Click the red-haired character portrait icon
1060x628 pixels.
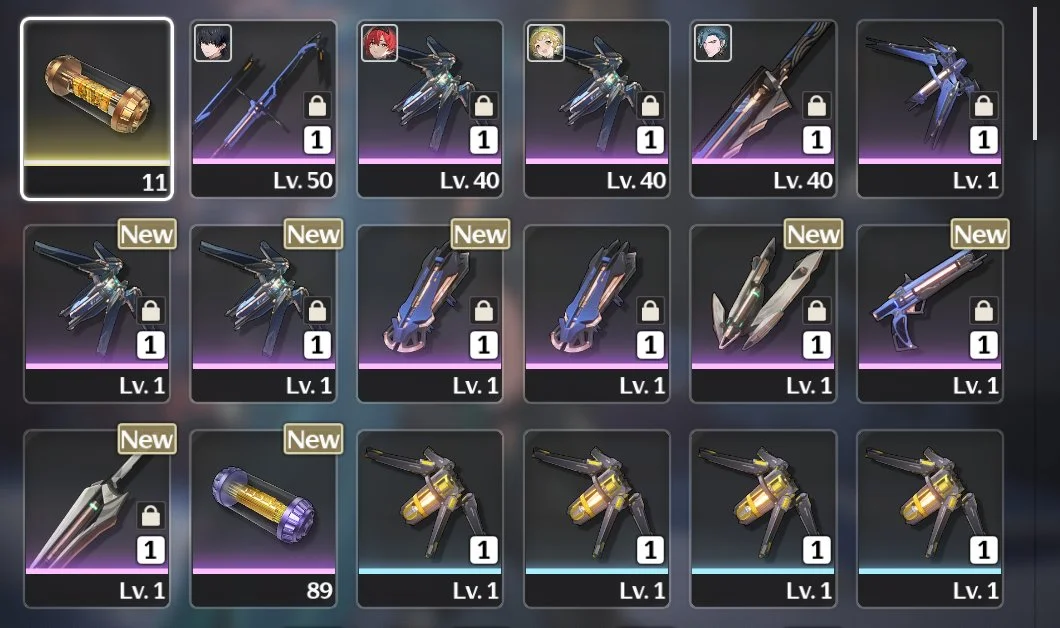coord(379,43)
